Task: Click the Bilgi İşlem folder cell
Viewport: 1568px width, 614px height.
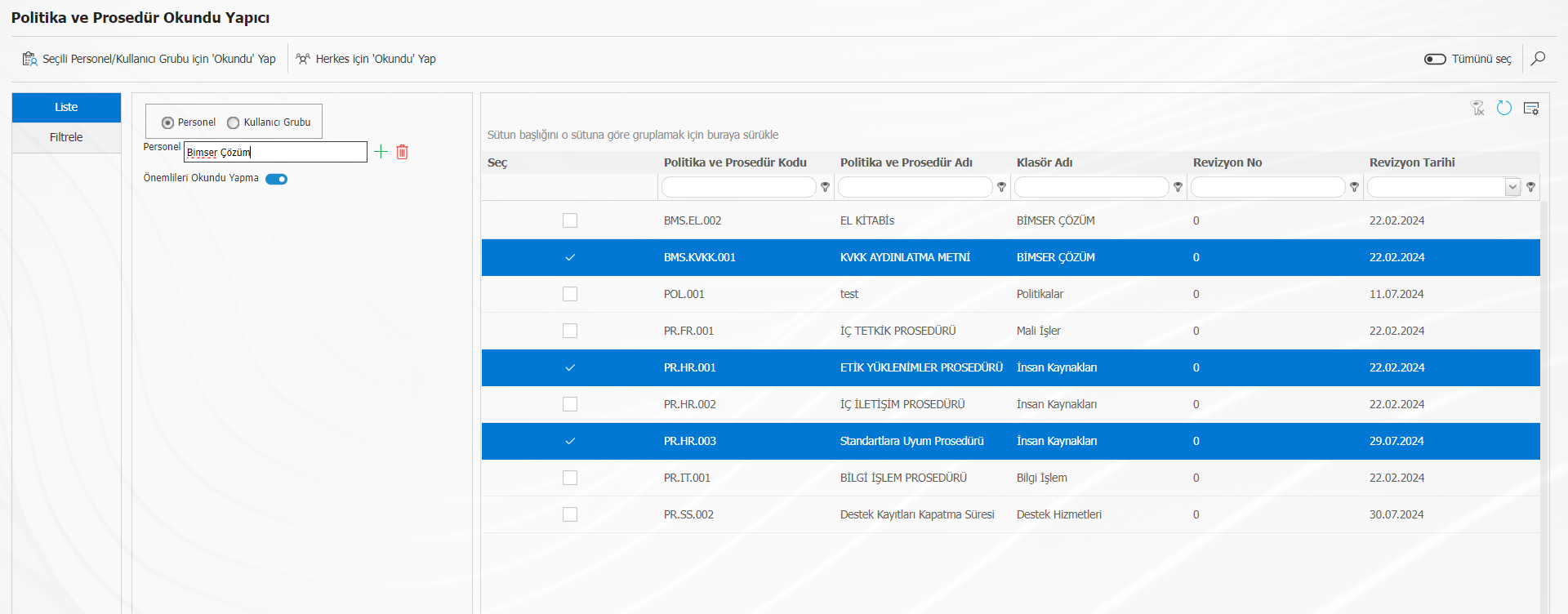Action: click(x=1041, y=478)
